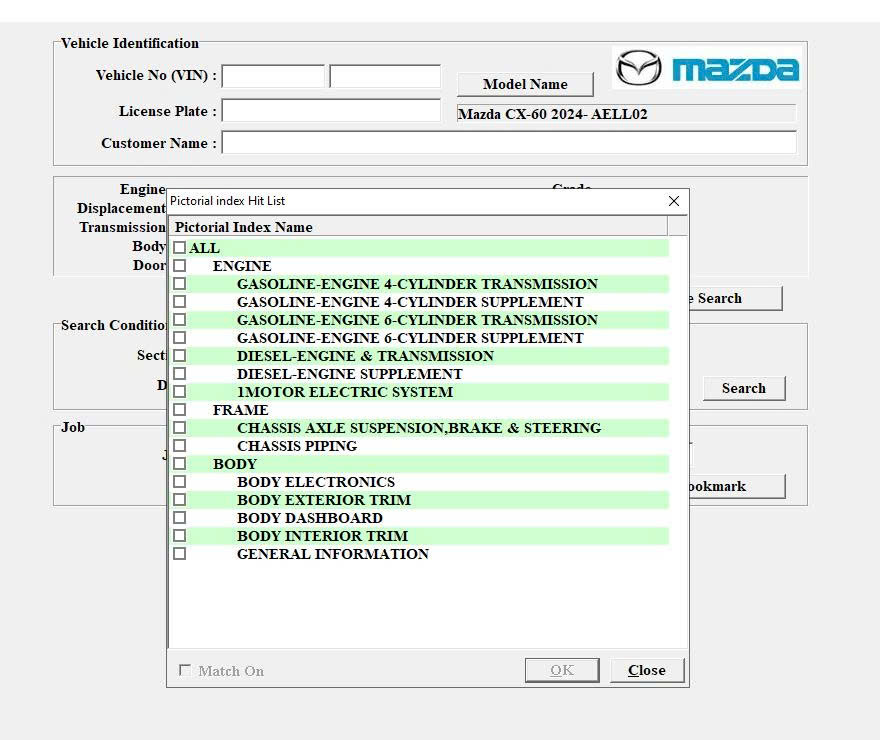This screenshot has height=740, width=880.
Task: Click the Search button in Search Condition
Action: tap(744, 388)
